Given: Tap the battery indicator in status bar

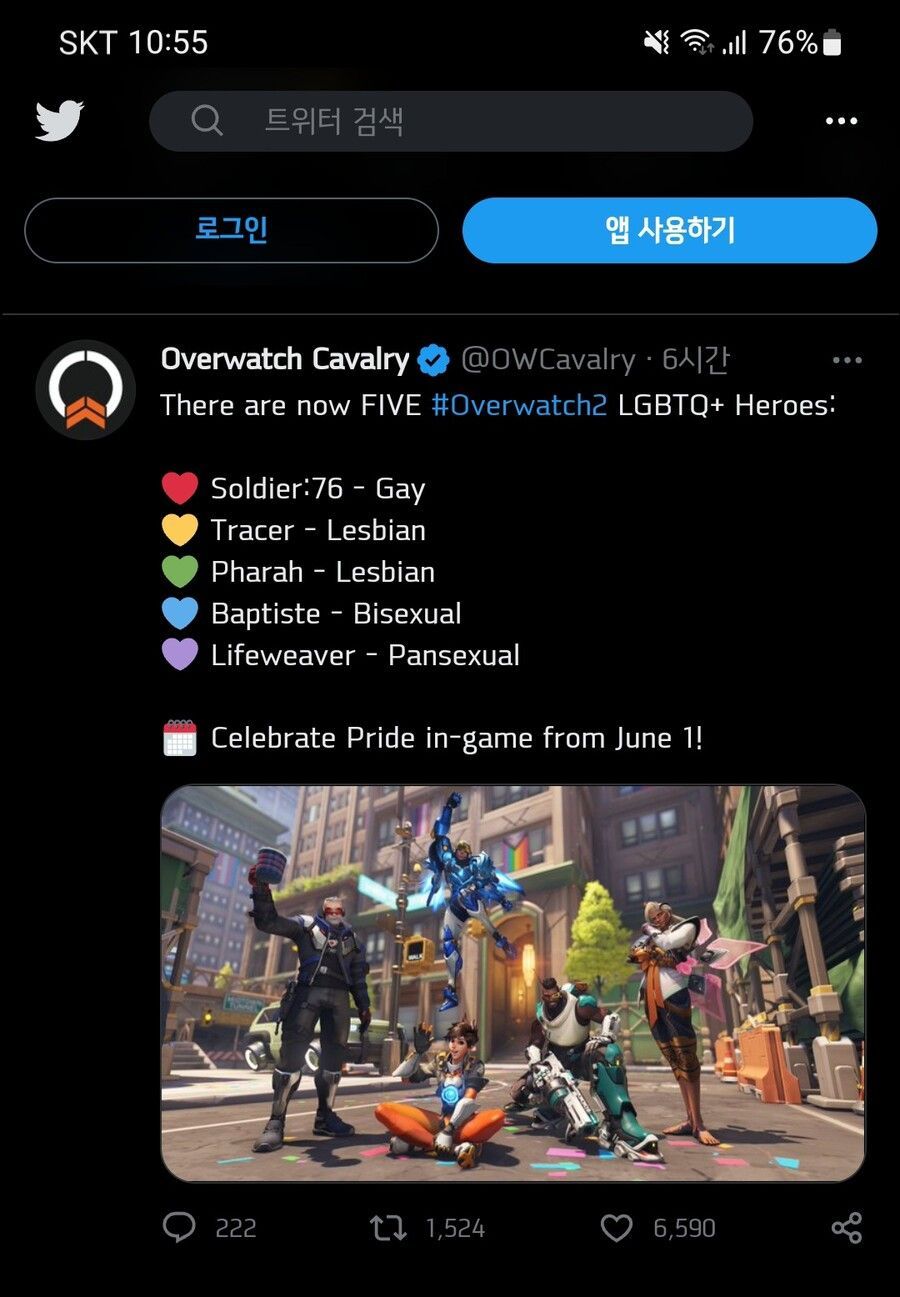Looking at the screenshot, I should pos(832,42).
